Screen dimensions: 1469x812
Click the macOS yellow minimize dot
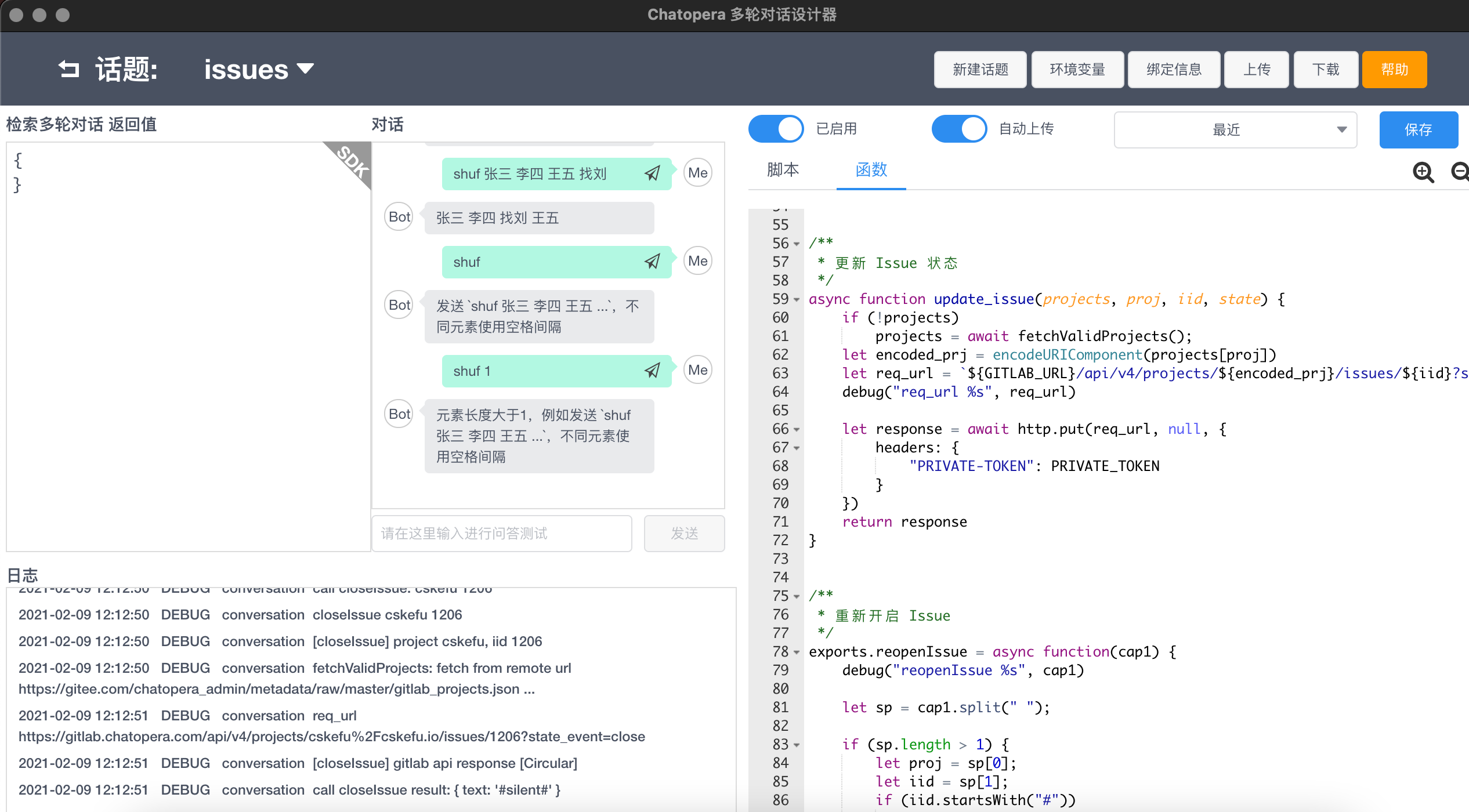pyautogui.click(x=39, y=15)
